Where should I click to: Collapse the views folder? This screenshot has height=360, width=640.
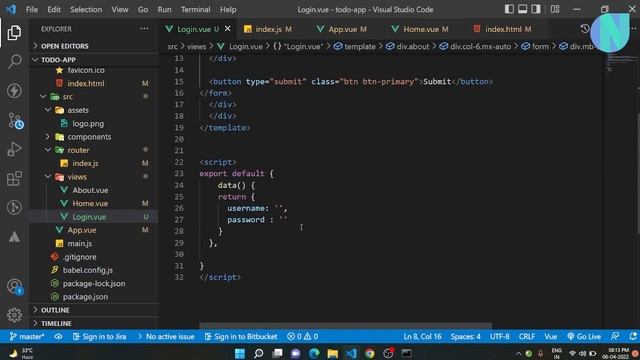pos(94,177)
